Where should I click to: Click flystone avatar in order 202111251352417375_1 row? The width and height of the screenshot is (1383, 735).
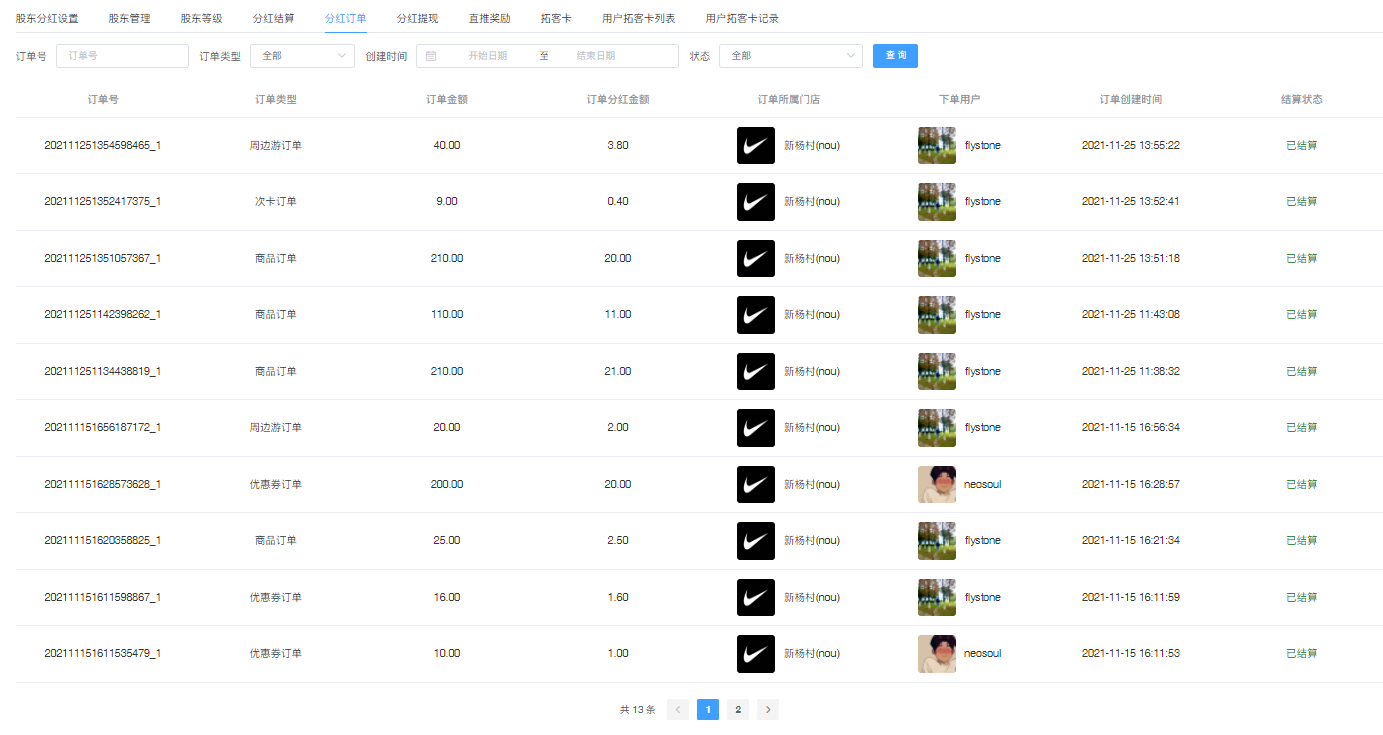coord(937,202)
